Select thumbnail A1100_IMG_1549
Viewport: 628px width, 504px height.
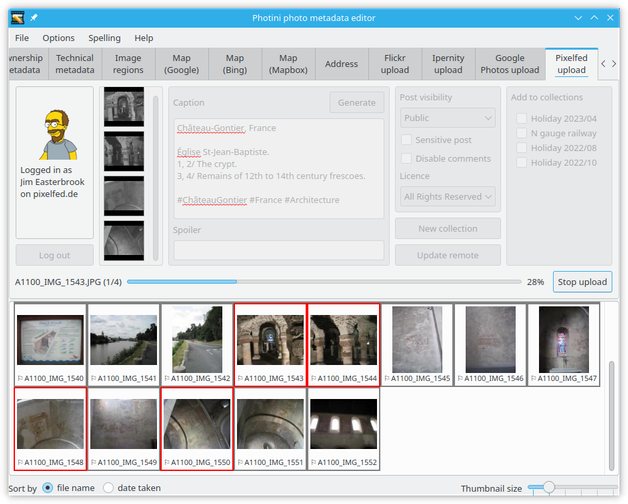[x=124, y=429]
